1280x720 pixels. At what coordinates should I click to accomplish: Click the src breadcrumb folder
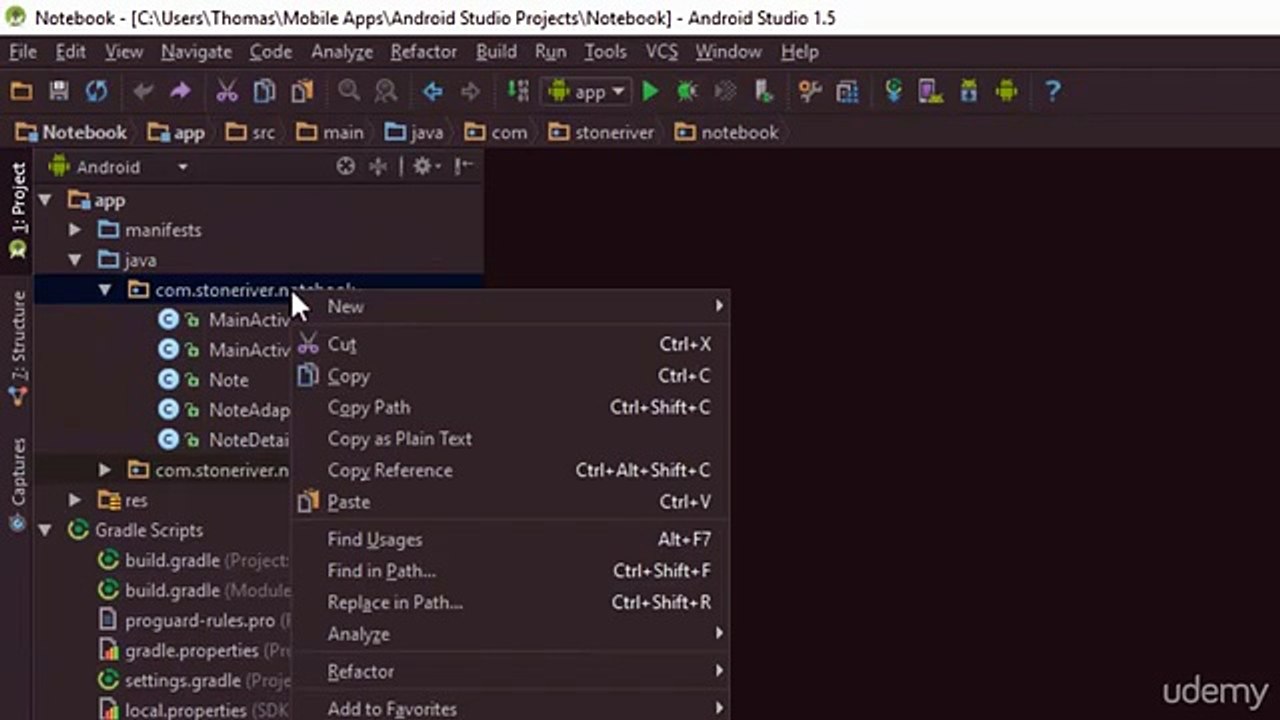250,132
